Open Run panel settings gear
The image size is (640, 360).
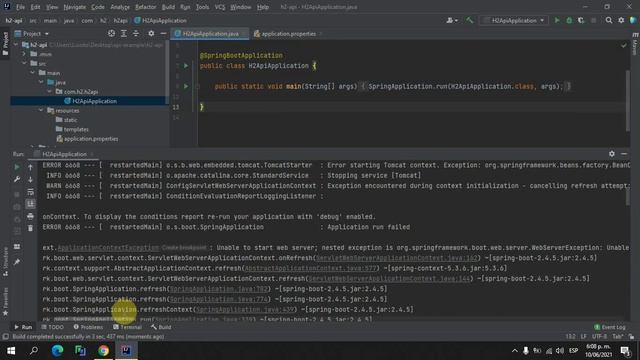[x=611, y=154]
